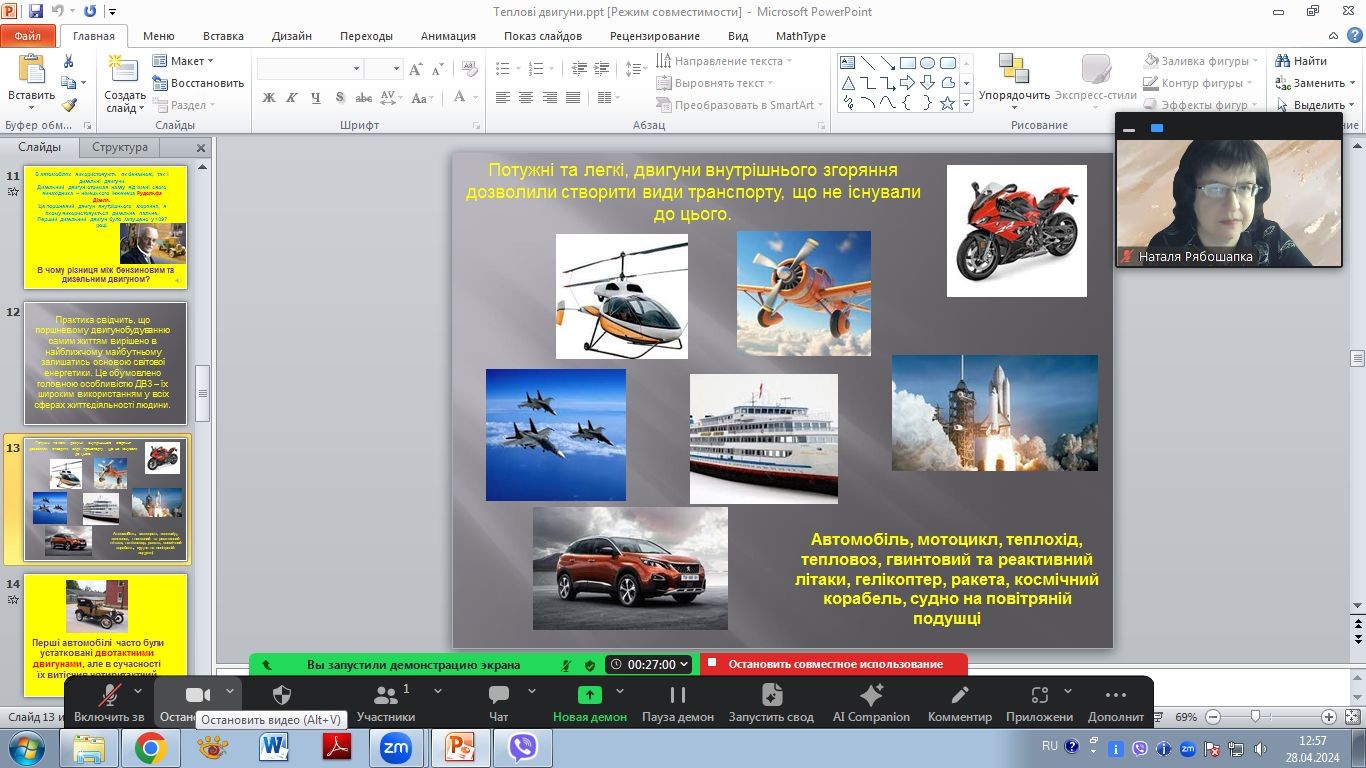Image resolution: width=1366 pixels, height=768 pixels.
Task: Open the Структура outline tab
Action: coord(119,147)
